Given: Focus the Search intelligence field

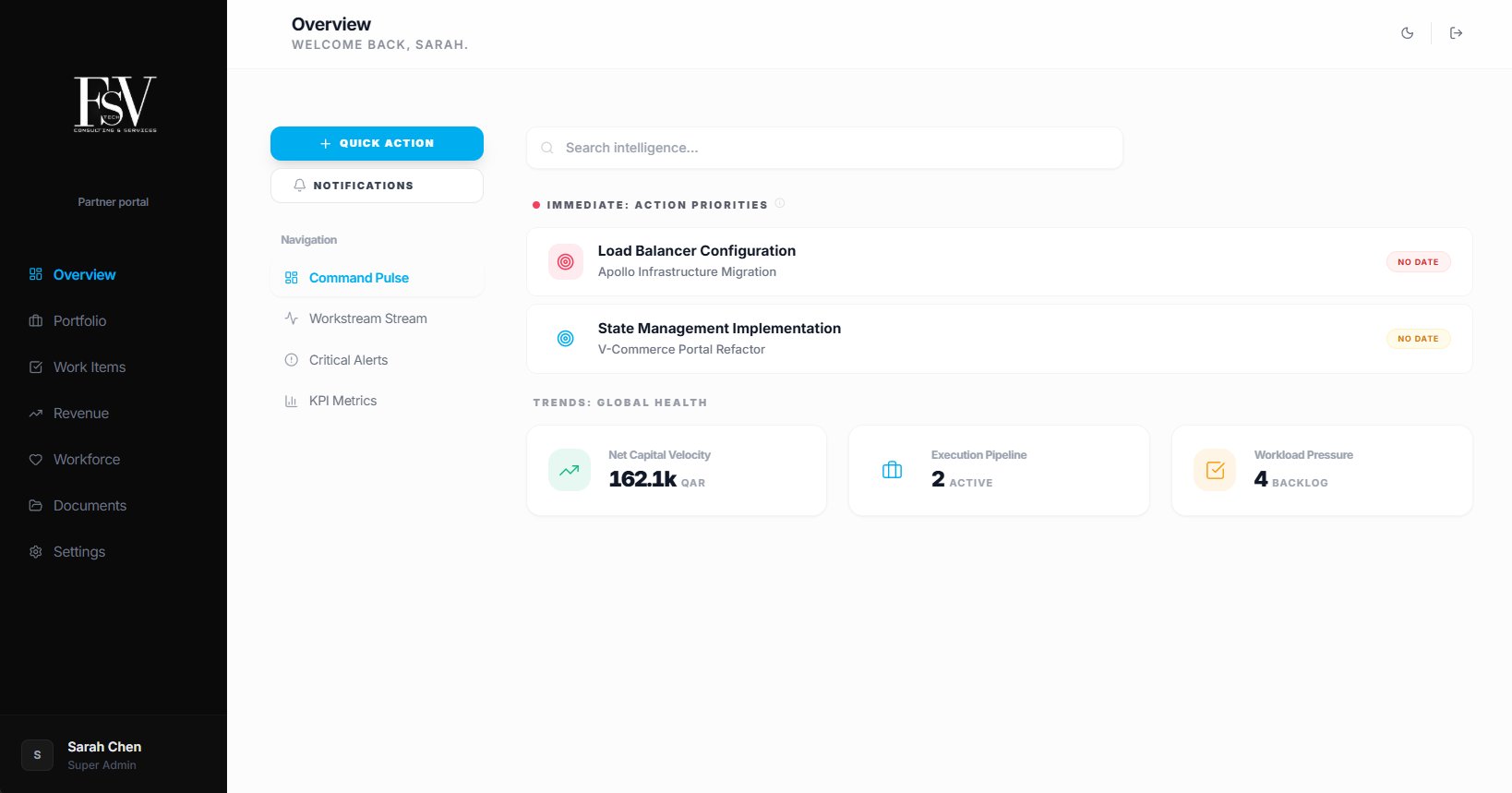Looking at the screenshot, I should pyautogui.click(x=824, y=148).
